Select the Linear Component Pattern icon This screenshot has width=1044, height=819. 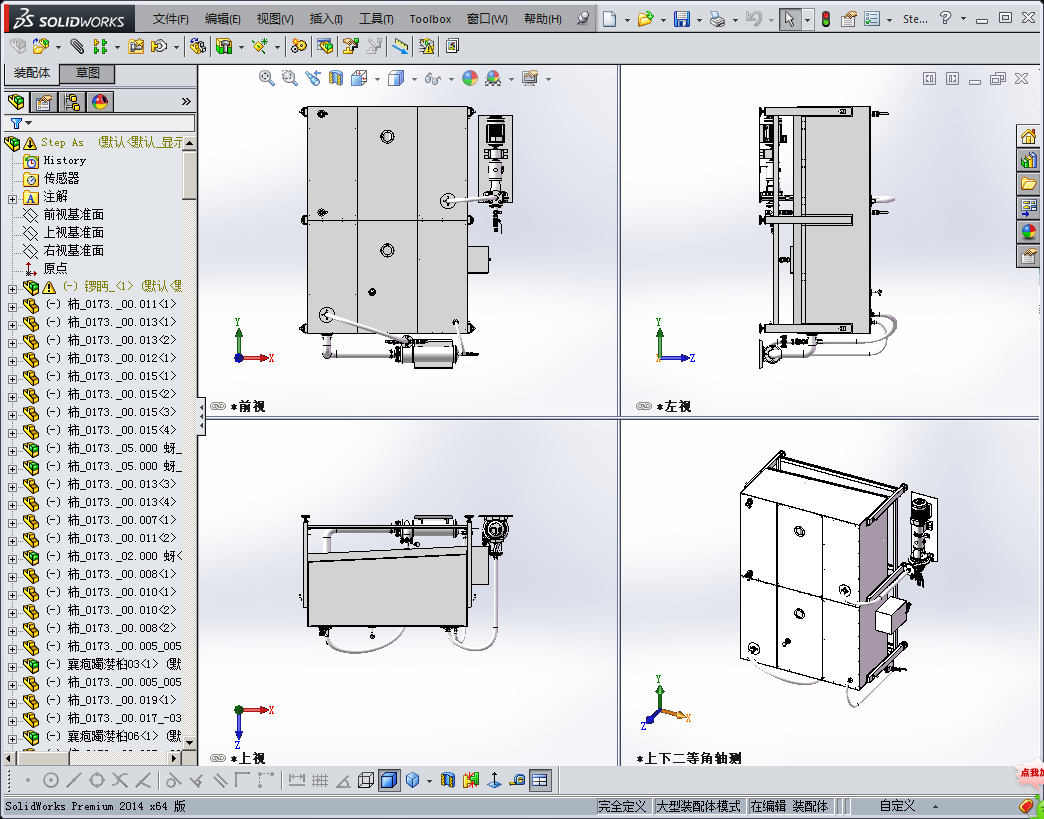(101, 46)
